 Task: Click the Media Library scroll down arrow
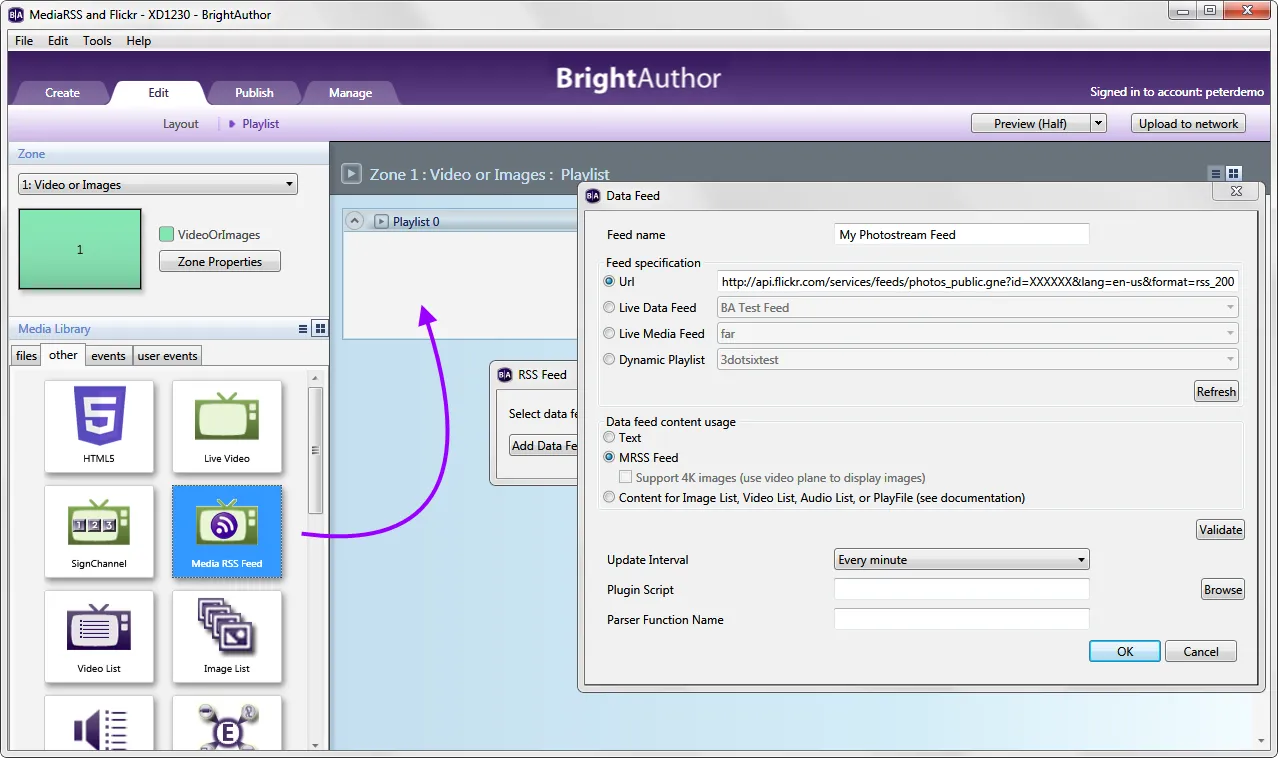[x=315, y=745]
